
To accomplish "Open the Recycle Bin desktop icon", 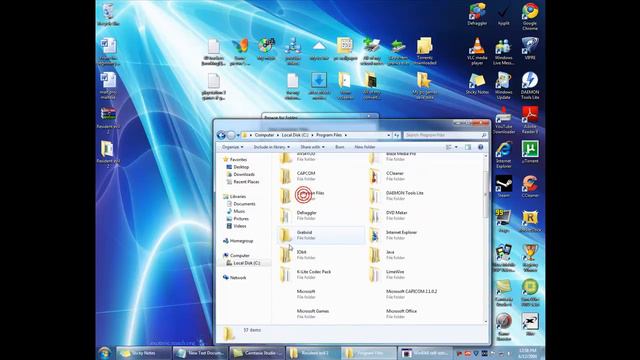I will click(108, 15).
